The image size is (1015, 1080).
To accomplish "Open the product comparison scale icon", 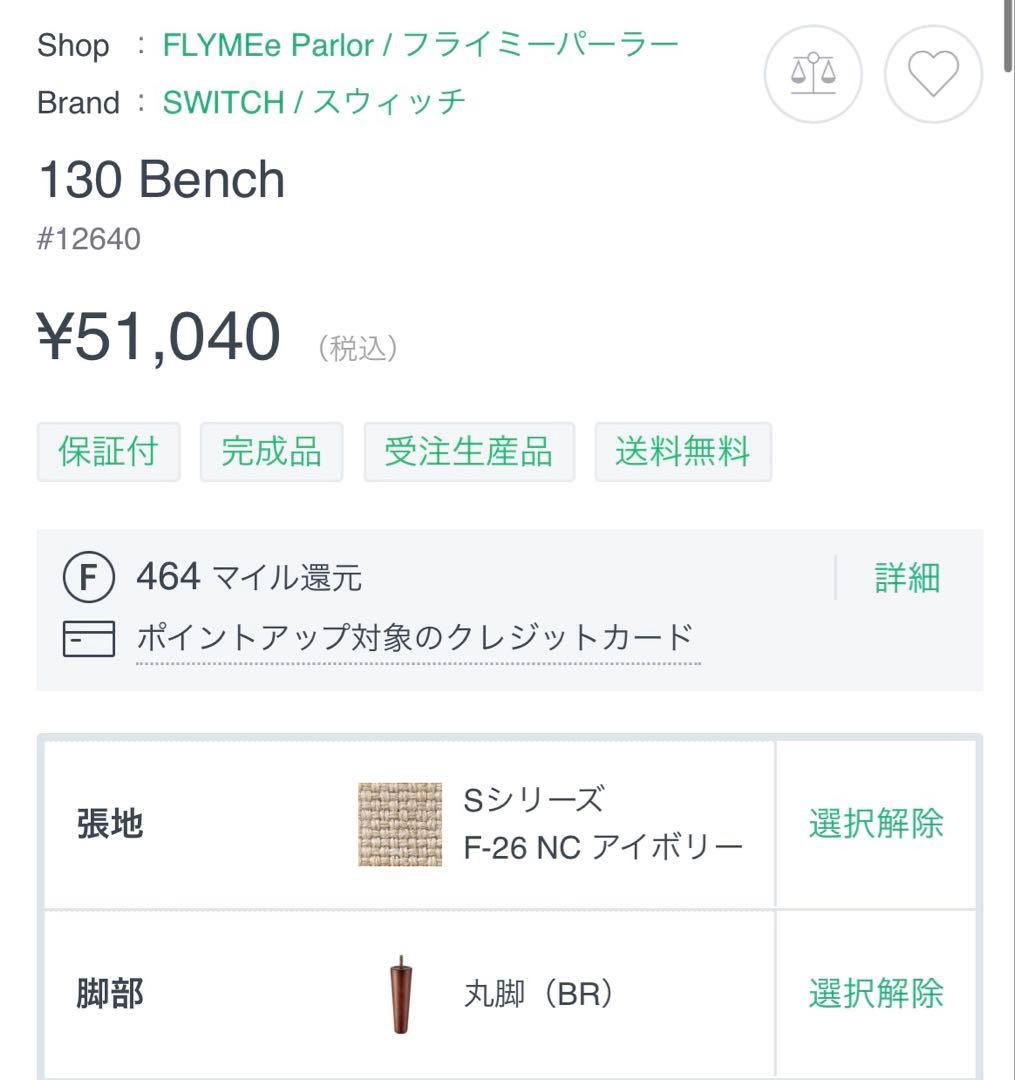I will pos(812,73).
